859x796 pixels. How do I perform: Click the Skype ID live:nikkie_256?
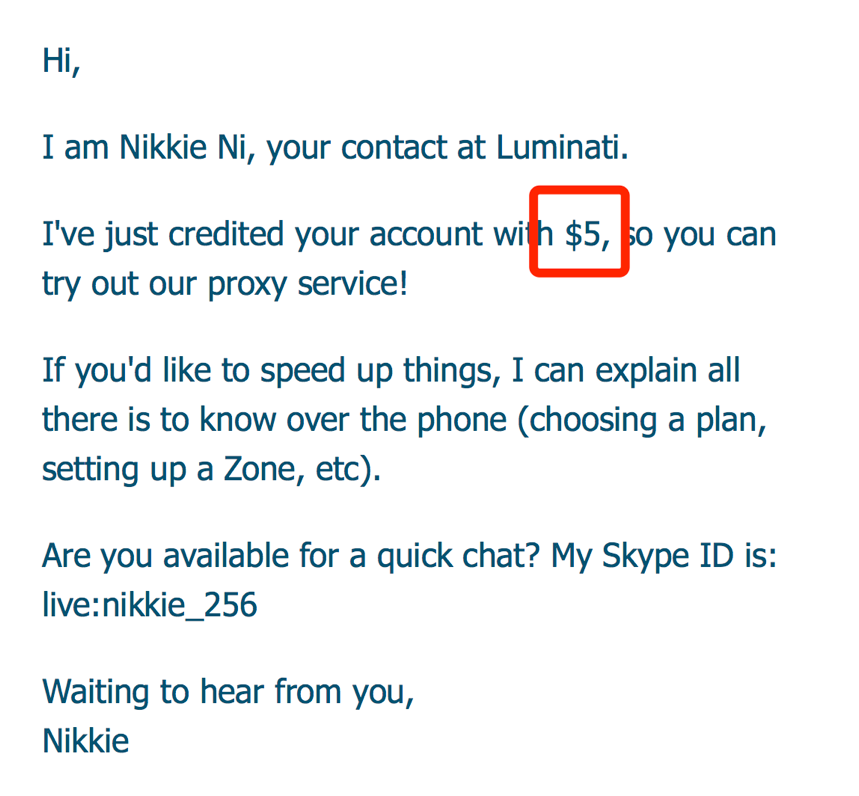(x=150, y=605)
